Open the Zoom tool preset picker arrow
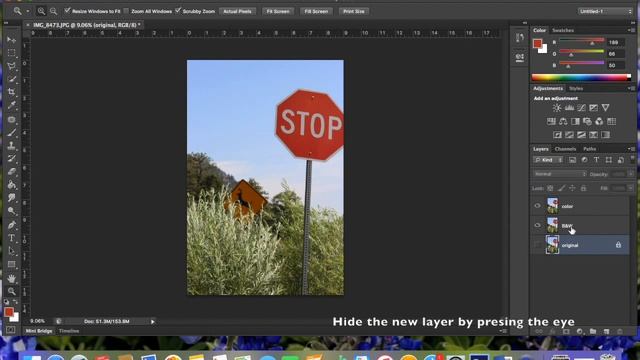 (x=28, y=11)
